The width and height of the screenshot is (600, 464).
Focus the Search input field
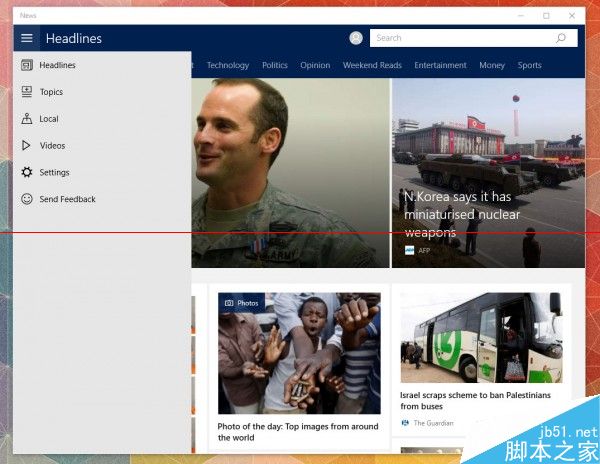pos(474,38)
